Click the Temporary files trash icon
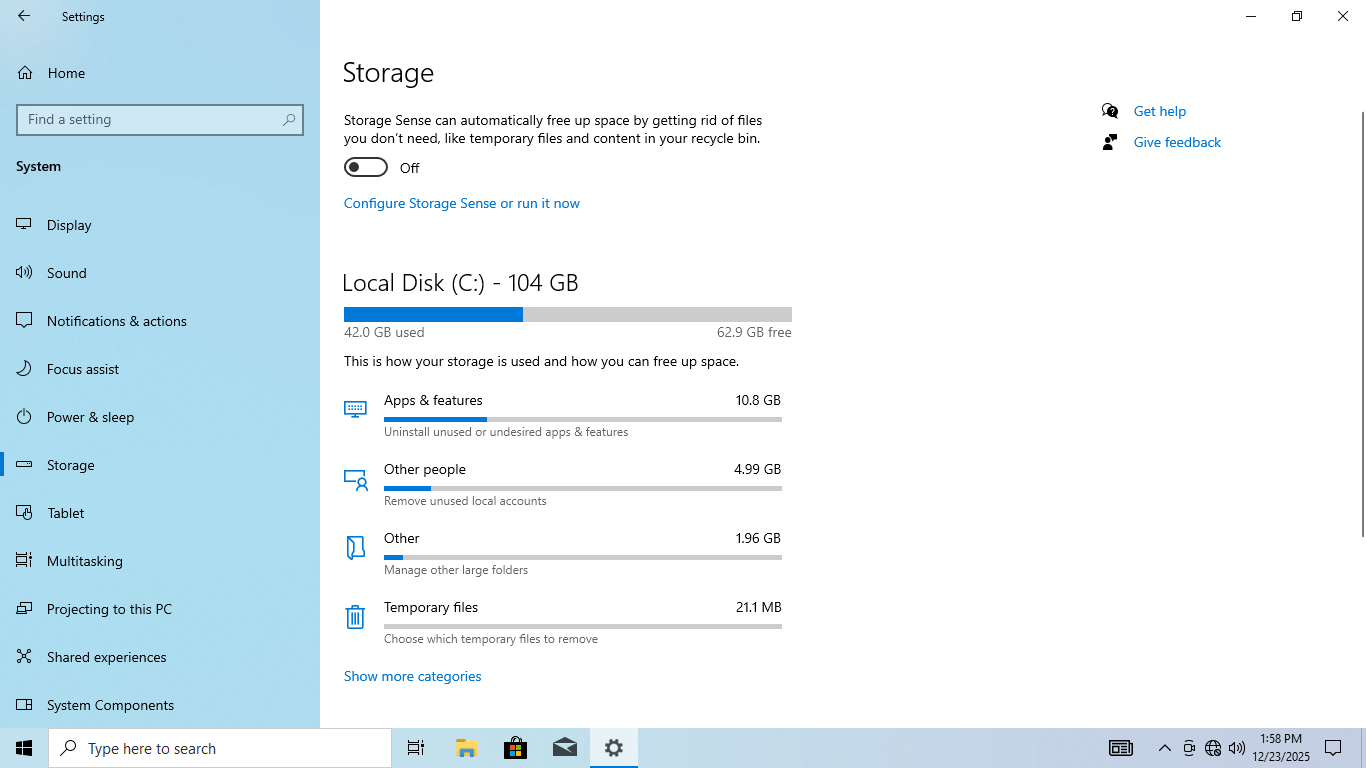Image resolution: width=1366 pixels, height=768 pixels. [355, 617]
